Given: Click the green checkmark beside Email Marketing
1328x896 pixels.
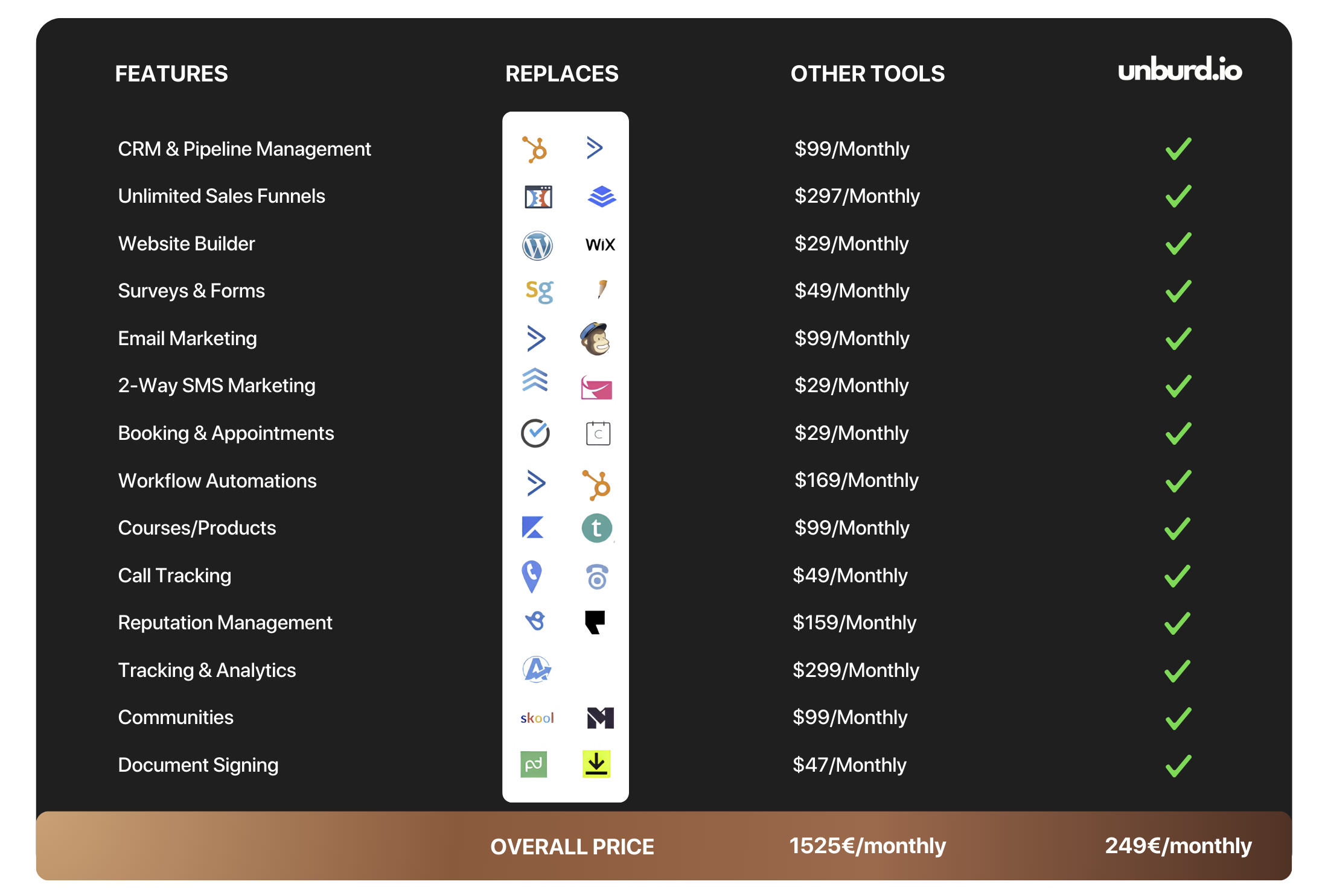Looking at the screenshot, I should click(x=1178, y=338).
